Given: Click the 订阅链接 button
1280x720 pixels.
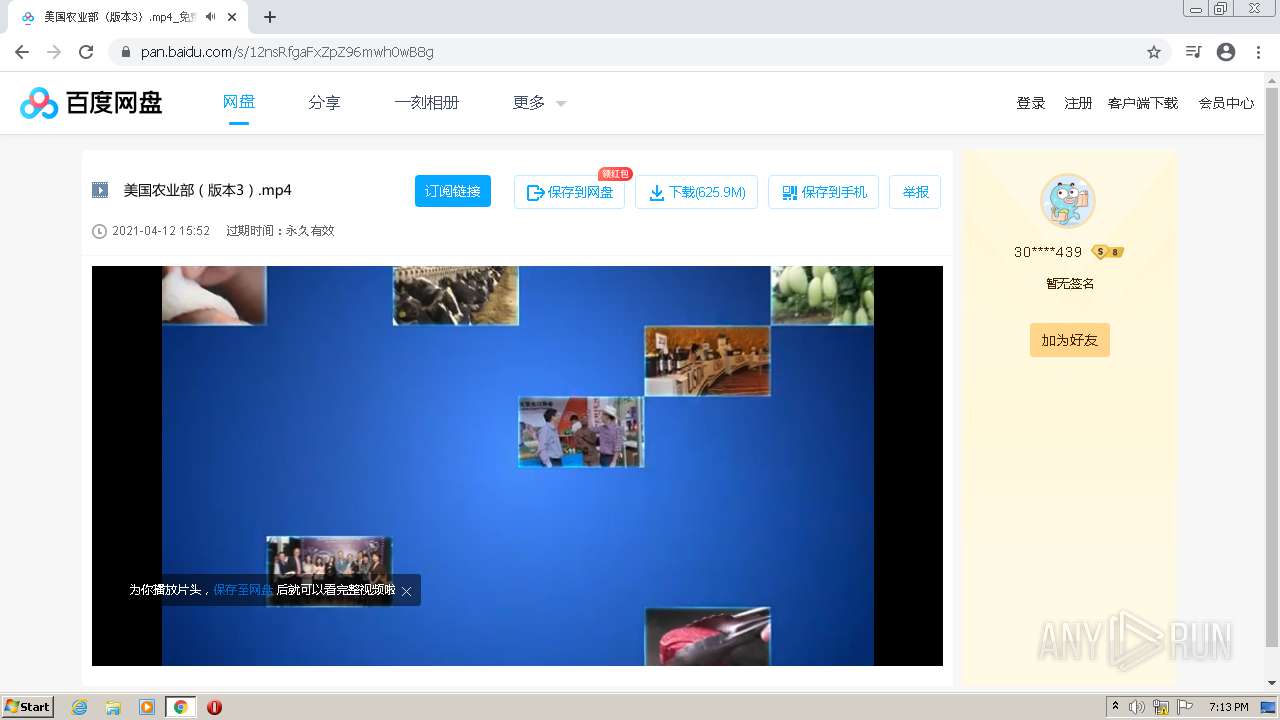Looking at the screenshot, I should pos(453,191).
